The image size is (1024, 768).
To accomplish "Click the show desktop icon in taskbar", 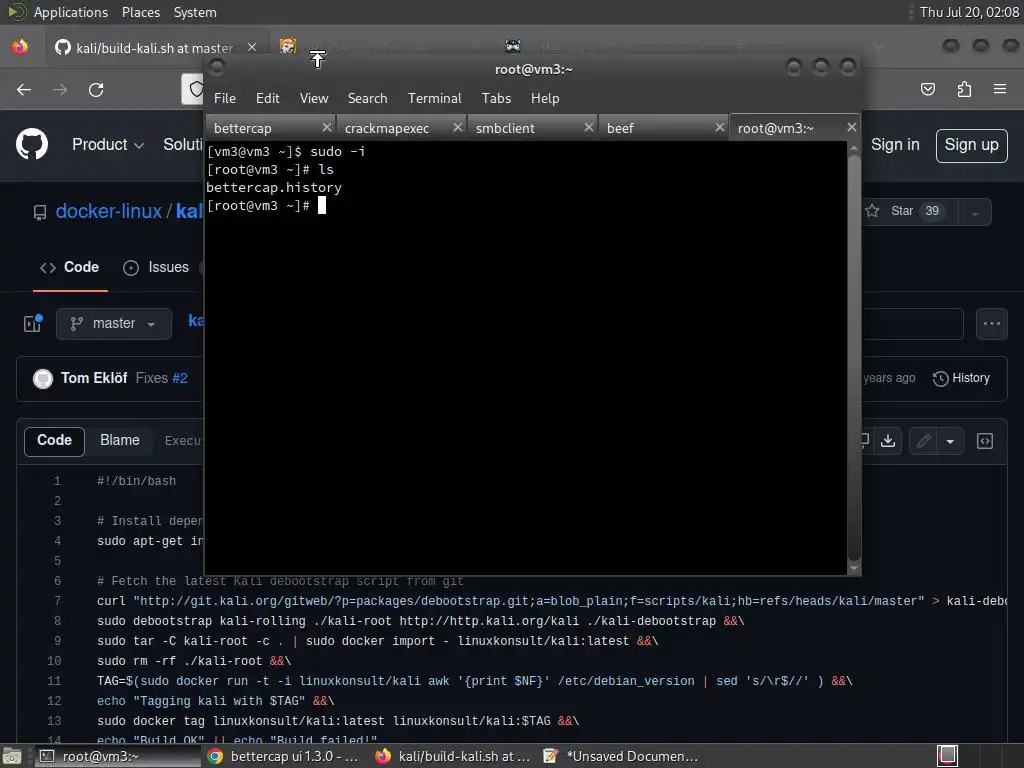I will point(12,756).
